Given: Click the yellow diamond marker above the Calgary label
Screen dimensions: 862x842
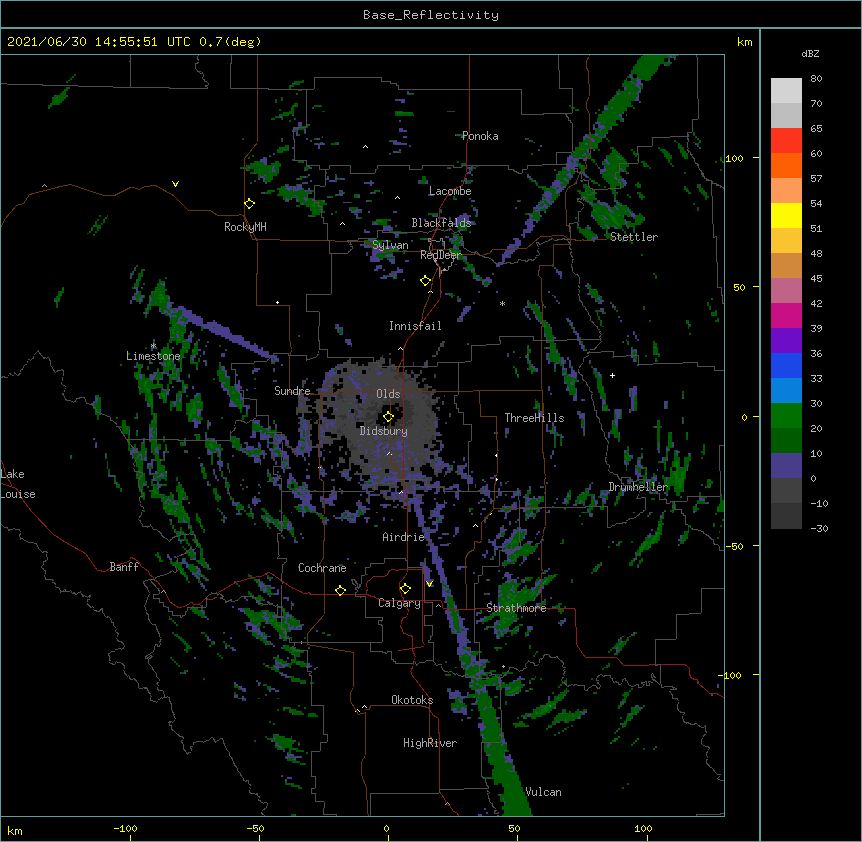Looking at the screenshot, I should click(405, 589).
